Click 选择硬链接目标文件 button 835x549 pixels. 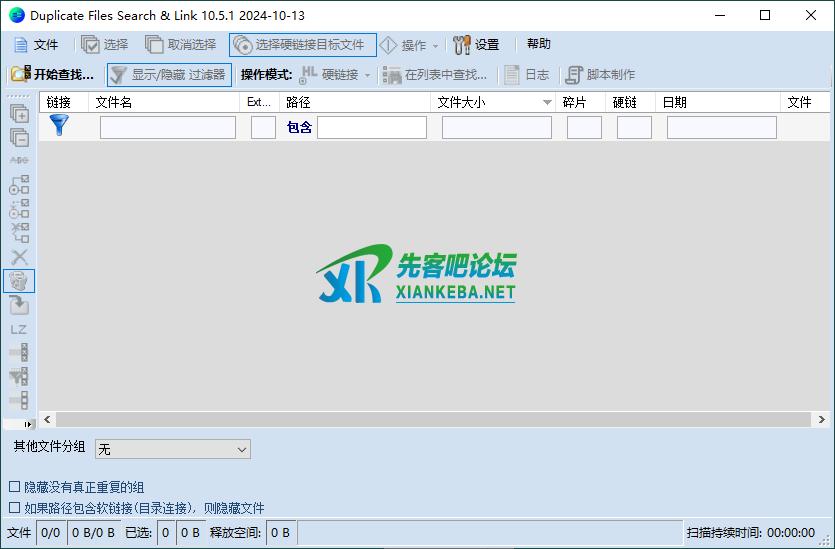click(x=302, y=45)
